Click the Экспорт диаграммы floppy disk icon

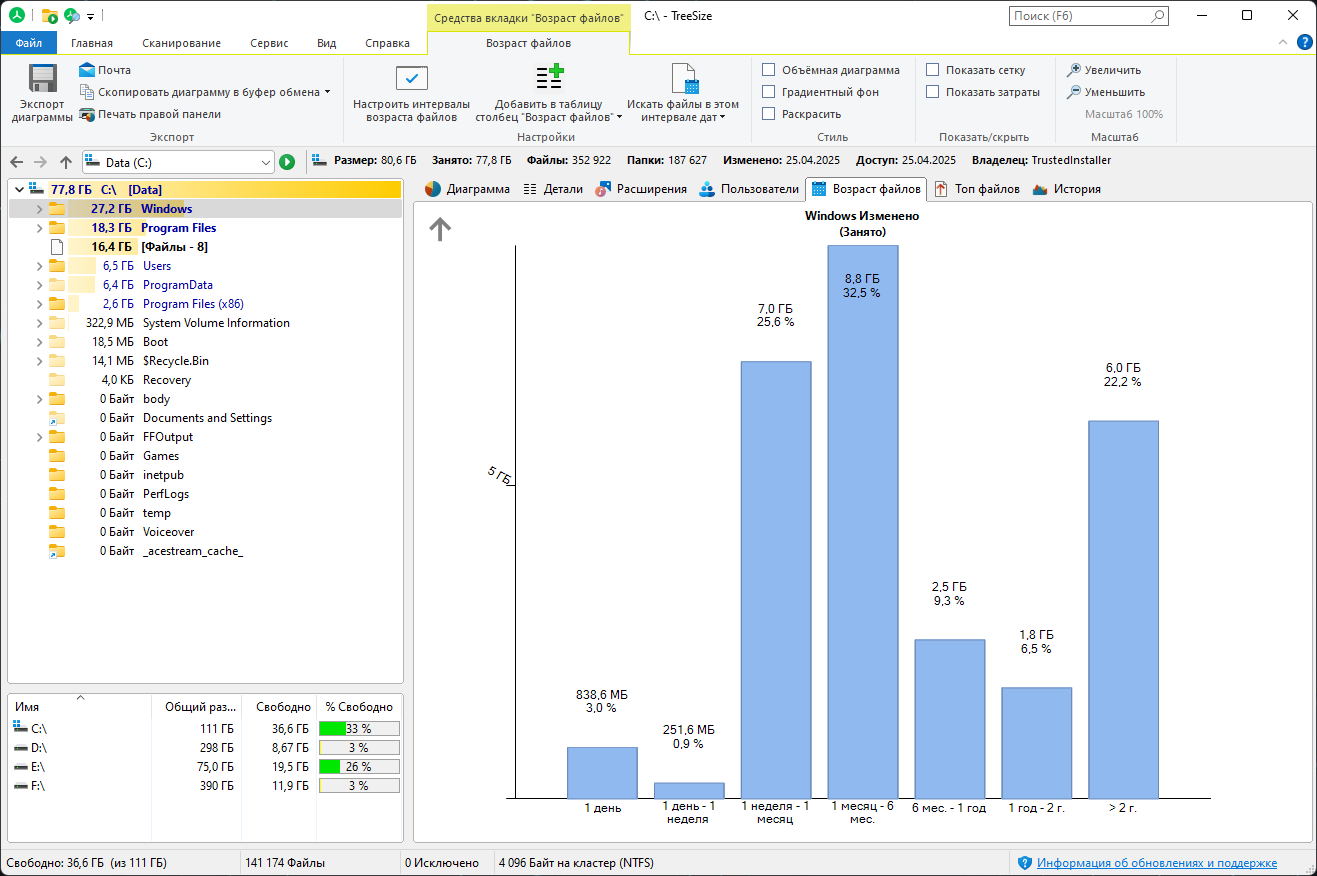(42, 79)
